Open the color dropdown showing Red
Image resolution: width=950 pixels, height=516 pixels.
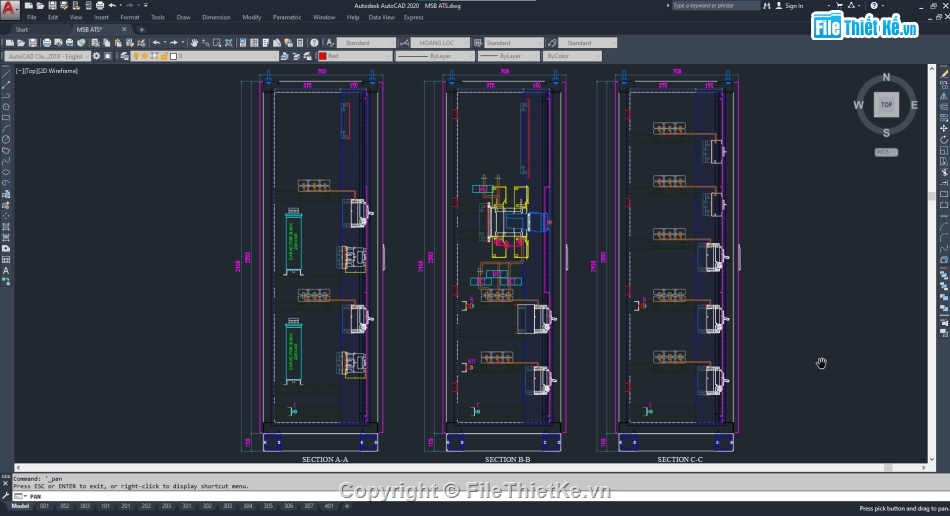355,56
